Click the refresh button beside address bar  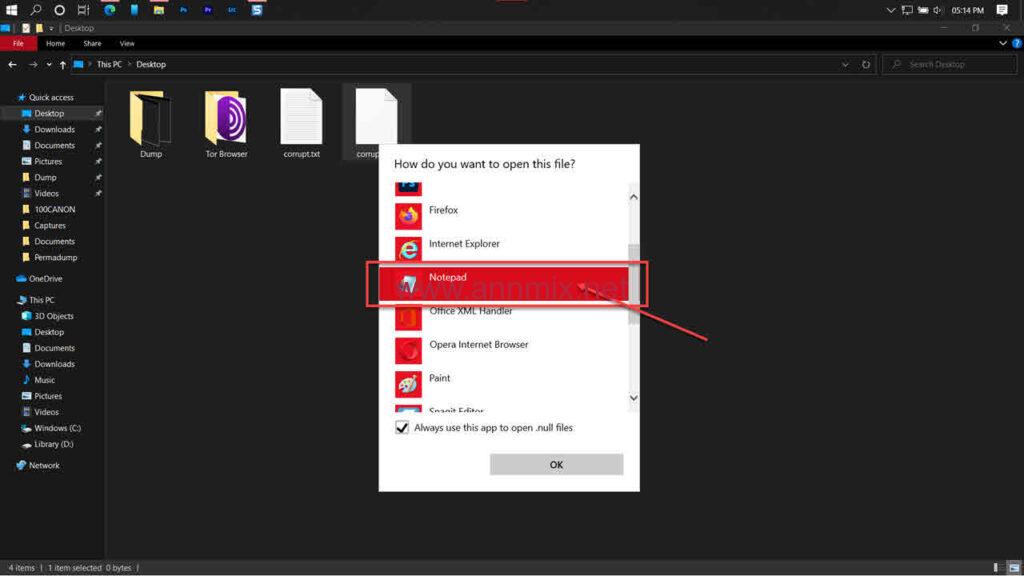click(x=865, y=65)
